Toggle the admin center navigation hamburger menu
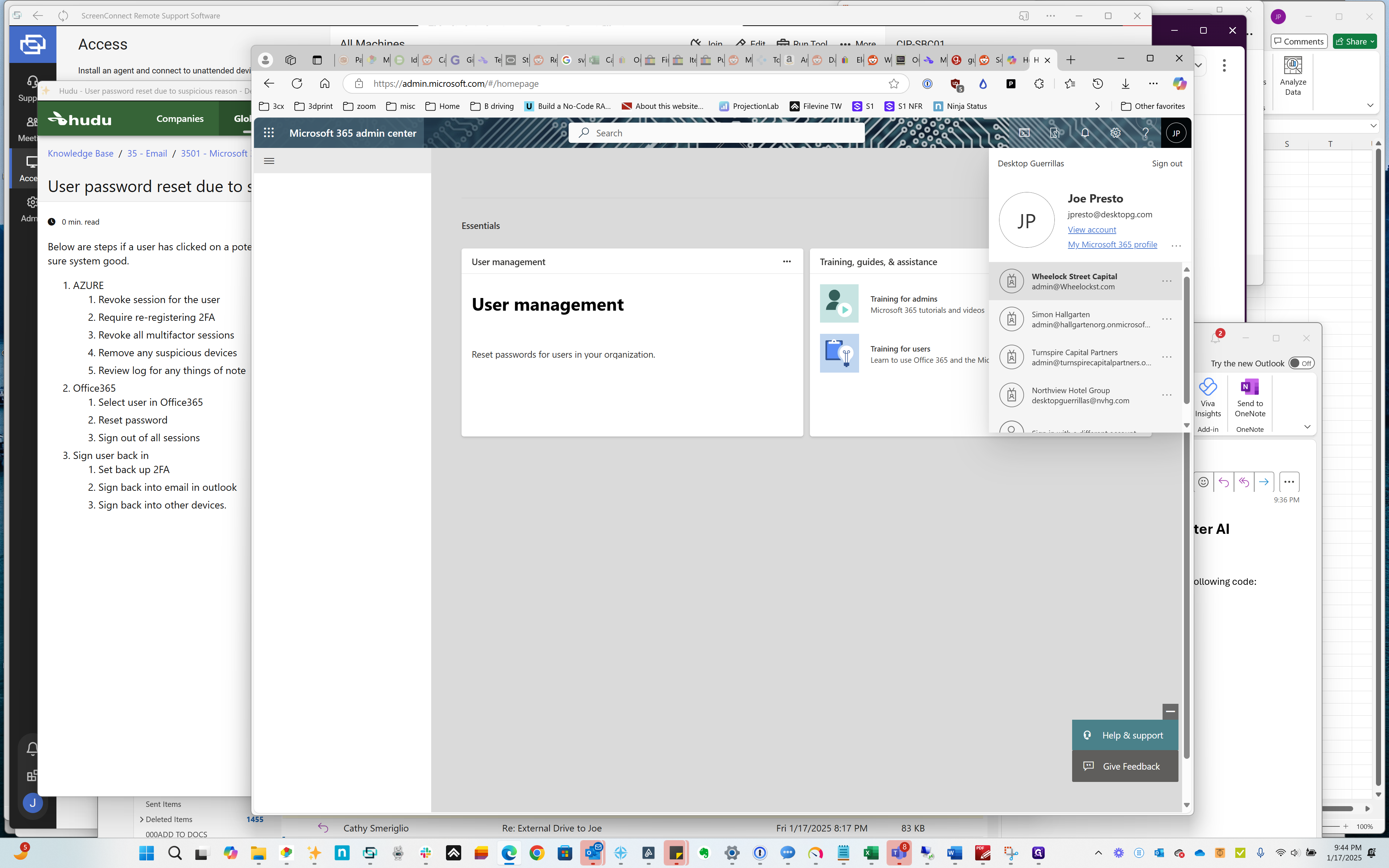Screen dimensions: 1389x868 pyautogui.click(x=269, y=161)
